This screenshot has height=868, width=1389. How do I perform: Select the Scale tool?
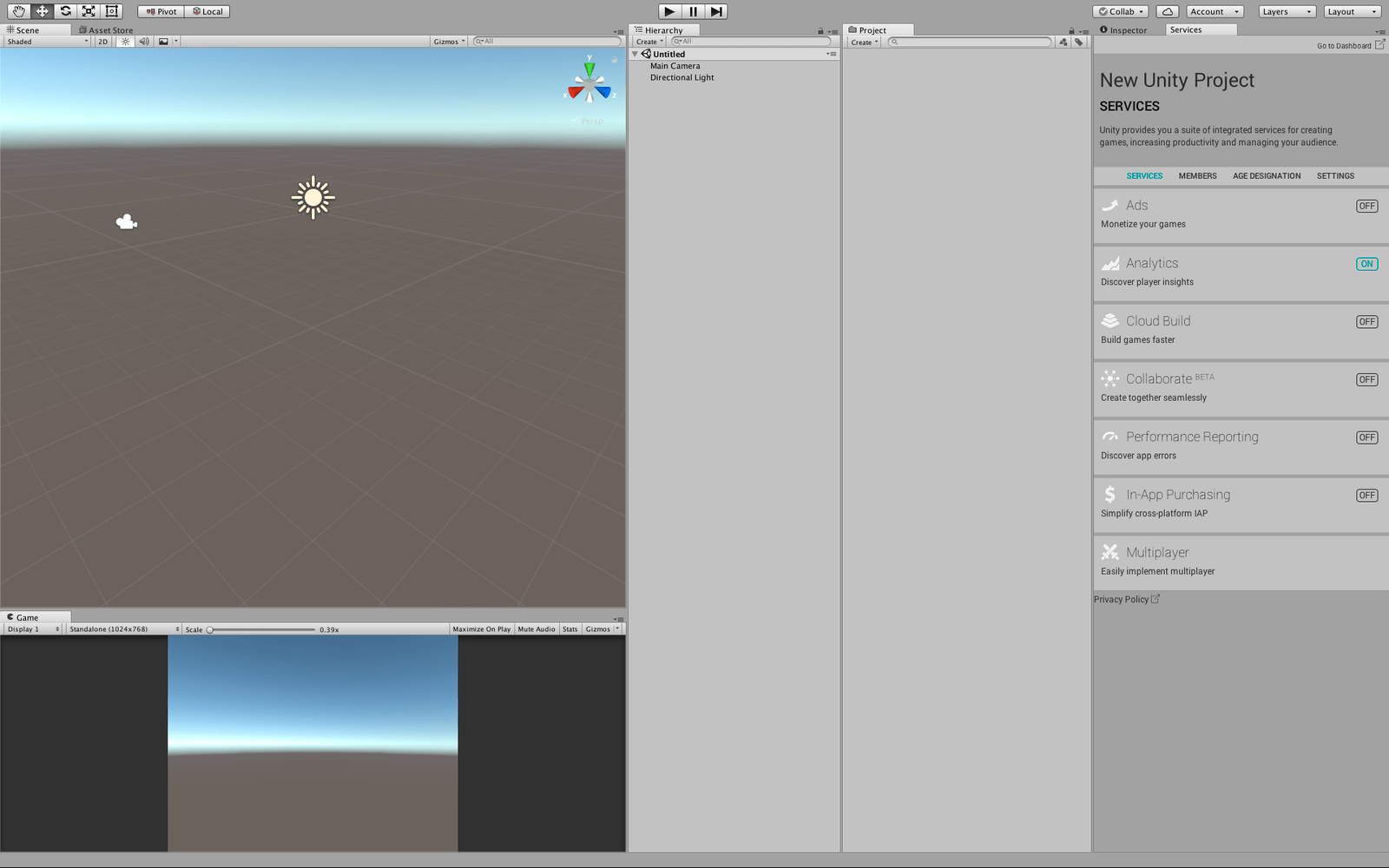pos(88,11)
